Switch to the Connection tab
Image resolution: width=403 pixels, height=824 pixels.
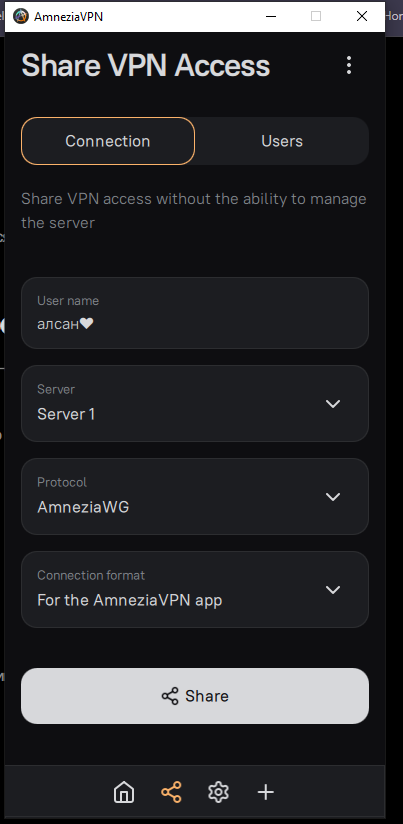pyautogui.click(x=108, y=141)
